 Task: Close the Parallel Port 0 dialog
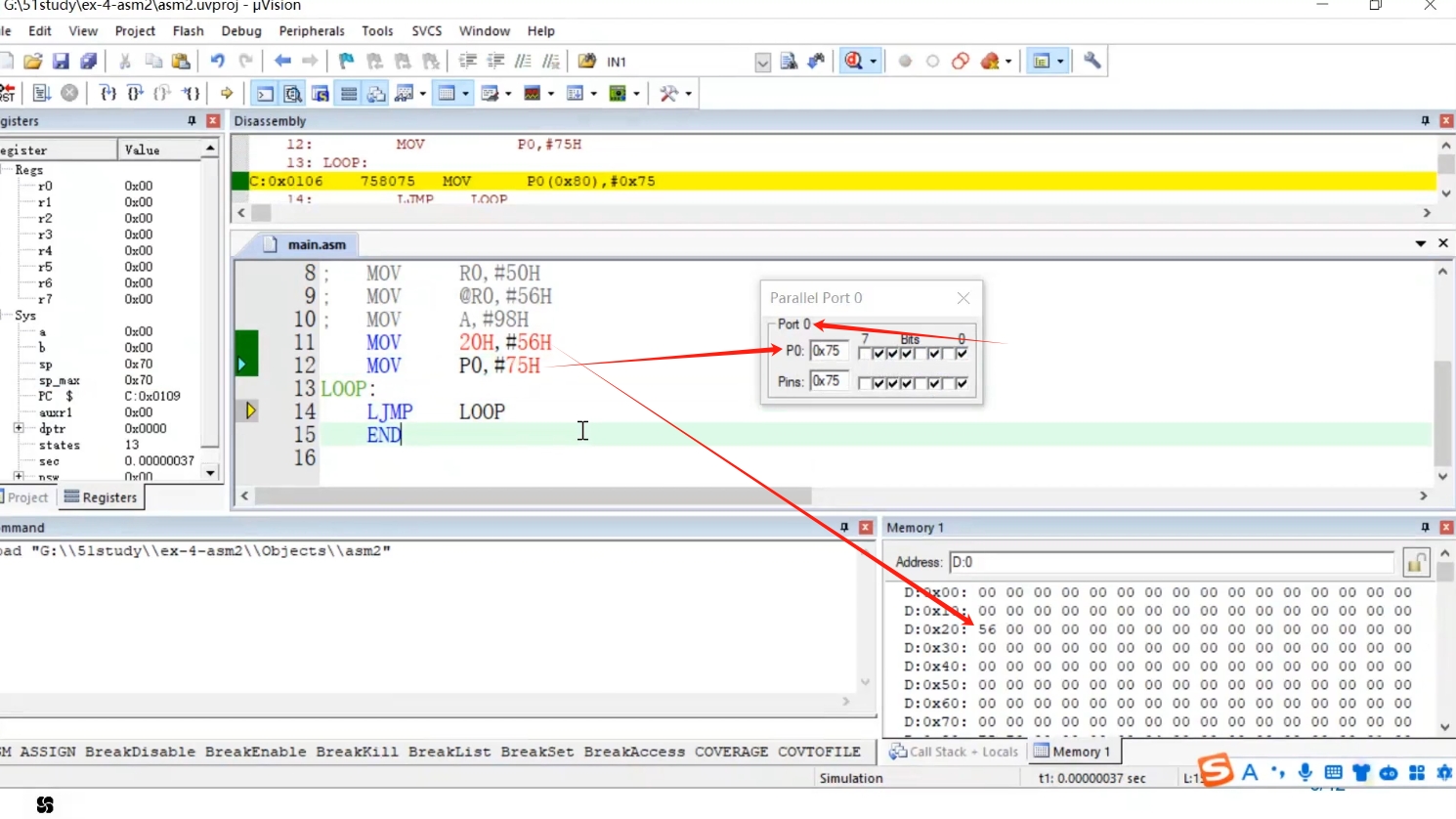(964, 298)
